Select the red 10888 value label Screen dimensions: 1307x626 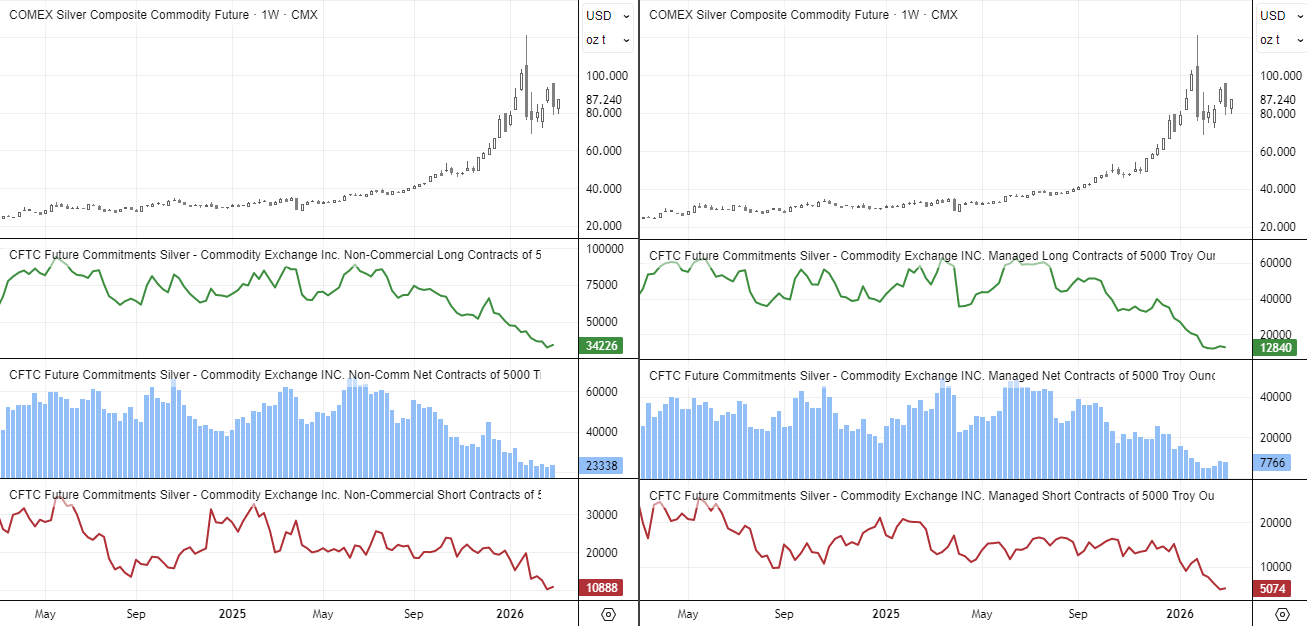point(601,588)
